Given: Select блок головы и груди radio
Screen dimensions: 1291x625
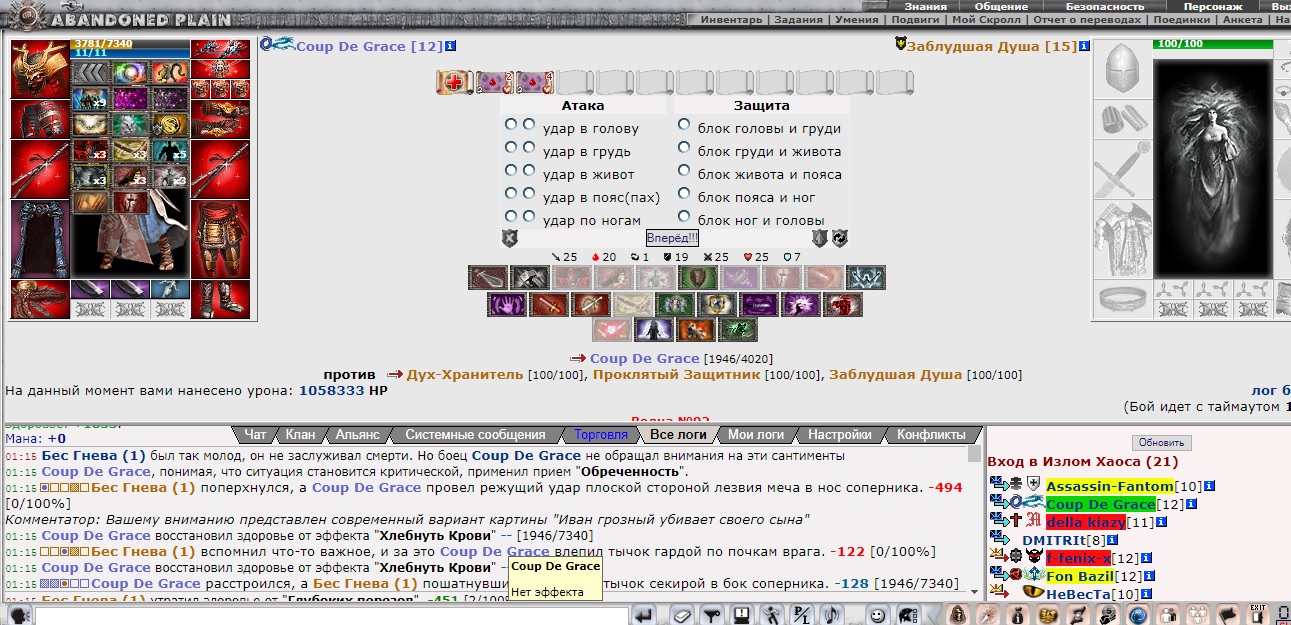Looking at the screenshot, I should (x=684, y=125).
